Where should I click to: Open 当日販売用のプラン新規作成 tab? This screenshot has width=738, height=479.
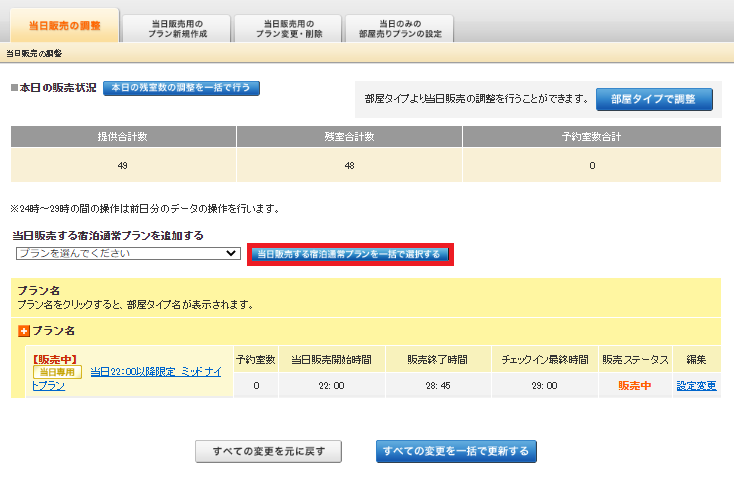[x=176, y=28]
